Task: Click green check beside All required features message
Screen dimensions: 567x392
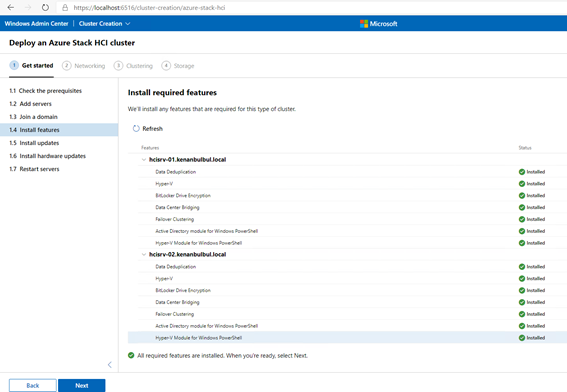Action: (131, 355)
